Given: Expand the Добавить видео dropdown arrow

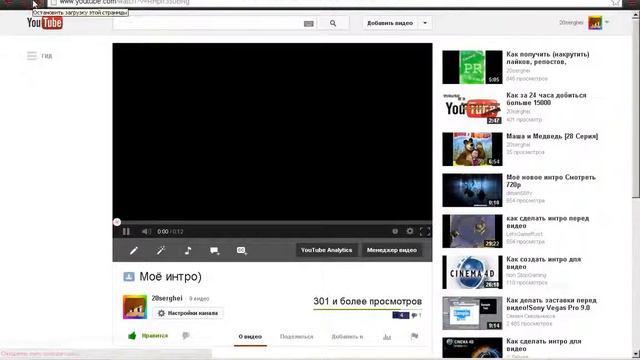Looking at the screenshot, I should [425, 23].
